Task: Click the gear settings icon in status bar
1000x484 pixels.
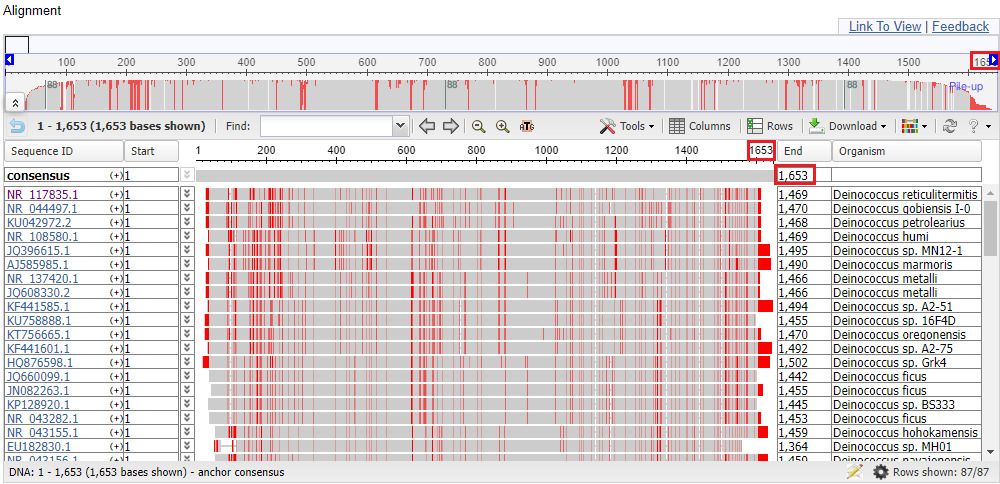Action: [x=881, y=473]
